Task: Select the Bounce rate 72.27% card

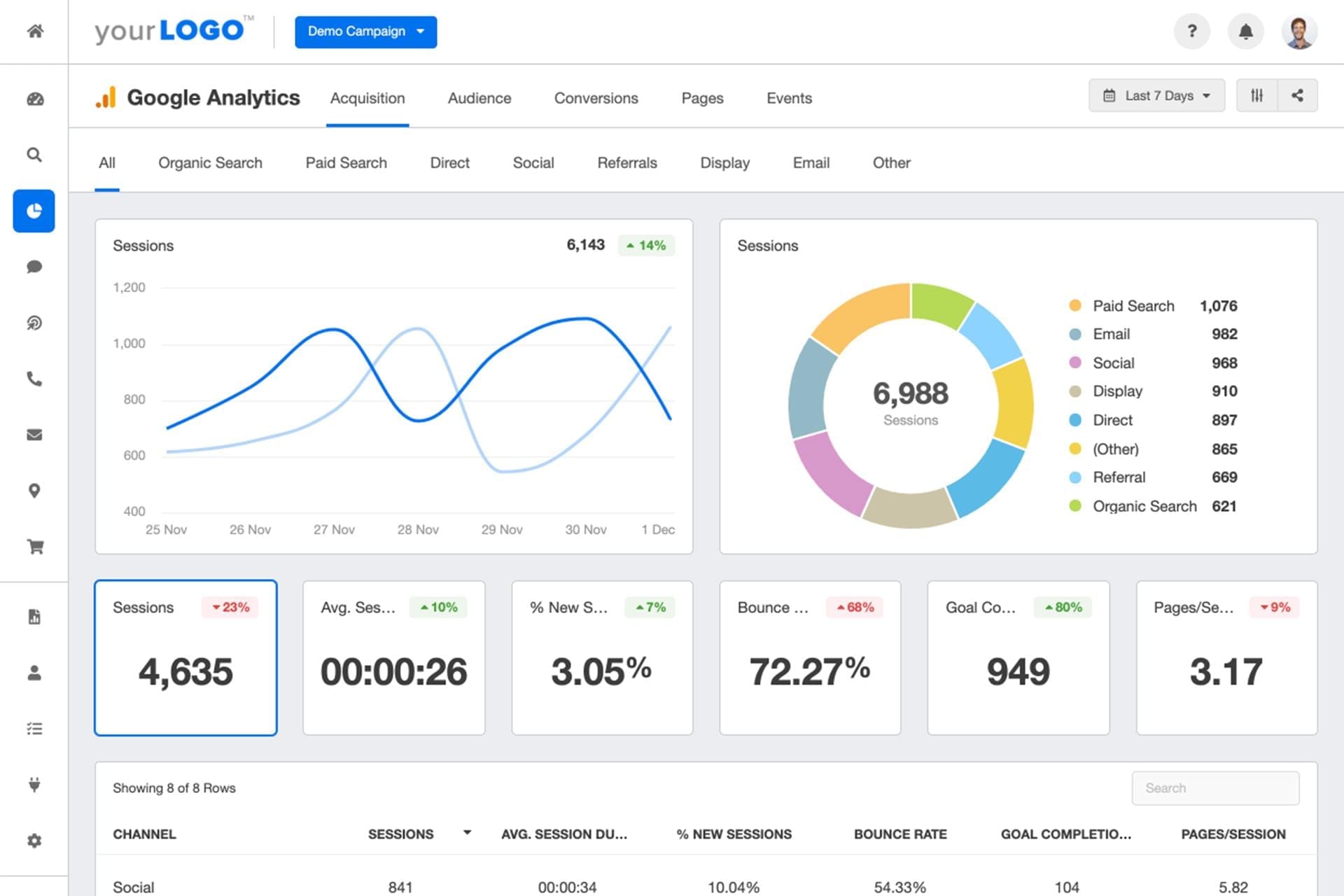Action: point(810,658)
